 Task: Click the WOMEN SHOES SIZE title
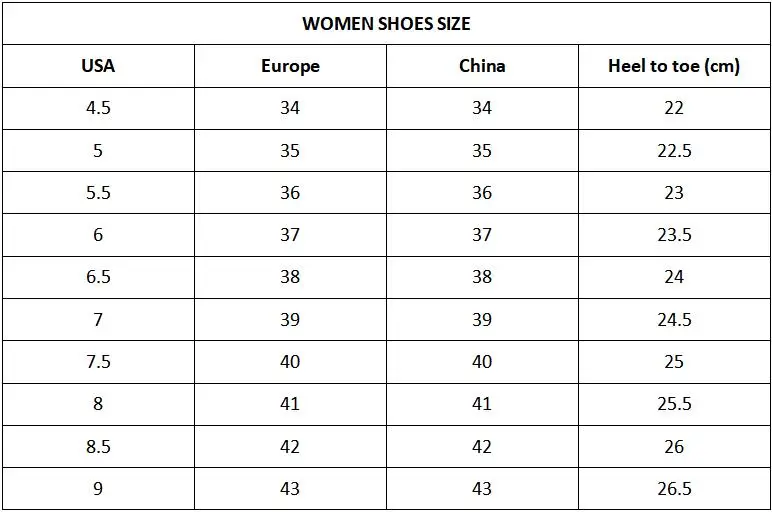386,24
